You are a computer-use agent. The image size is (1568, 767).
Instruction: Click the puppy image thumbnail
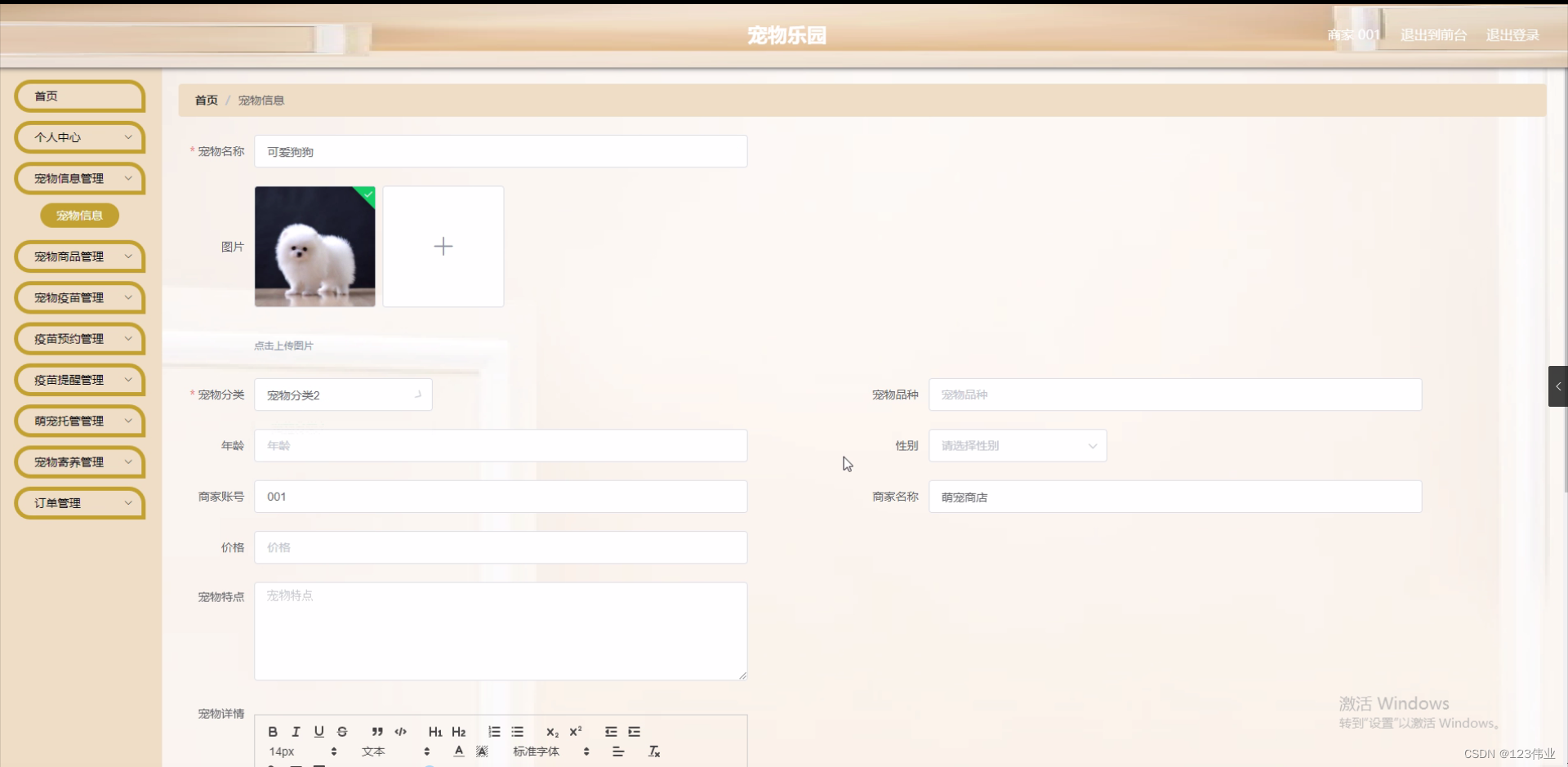click(x=314, y=246)
